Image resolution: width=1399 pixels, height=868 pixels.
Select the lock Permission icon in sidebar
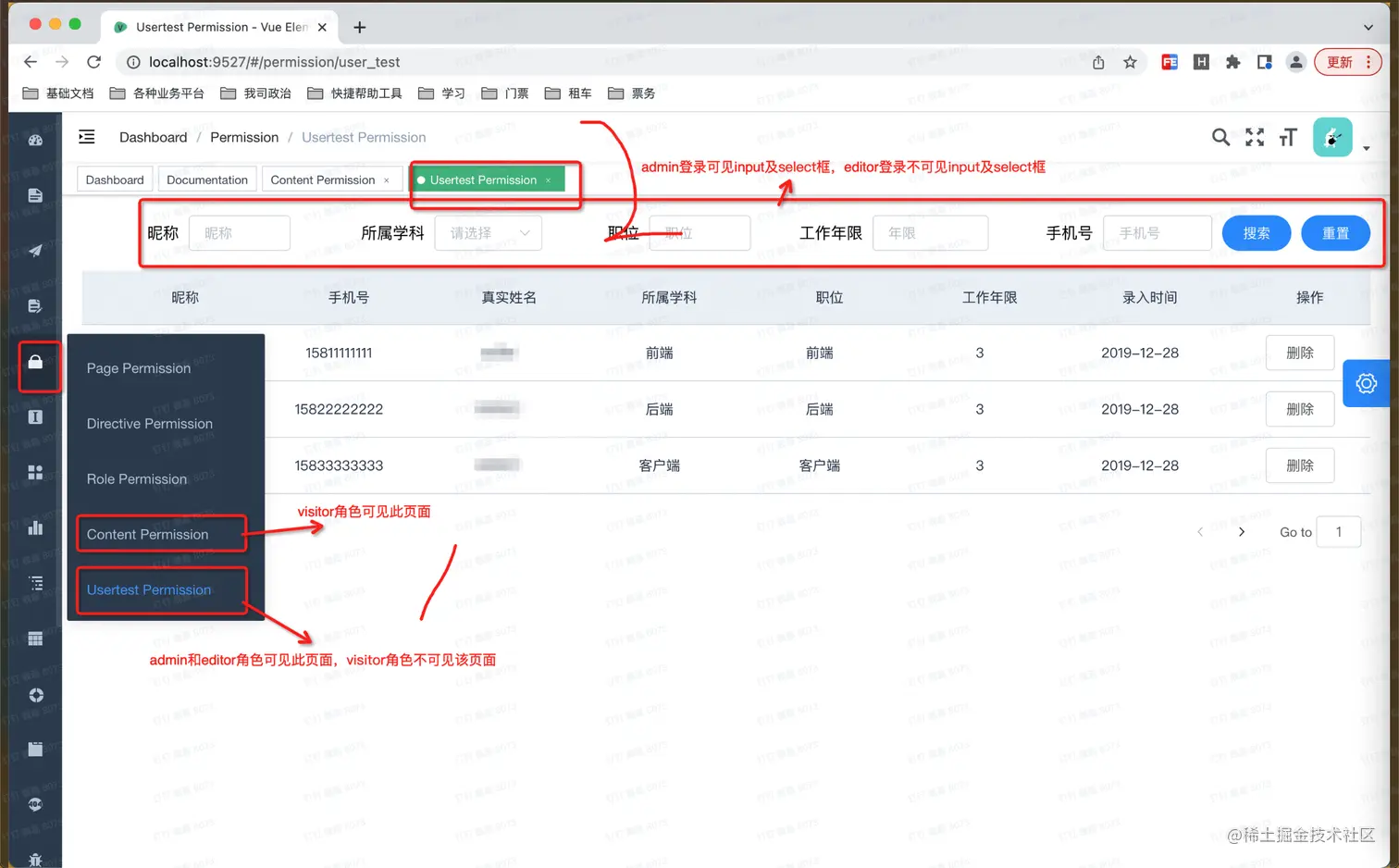pyautogui.click(x=35, y=362)
